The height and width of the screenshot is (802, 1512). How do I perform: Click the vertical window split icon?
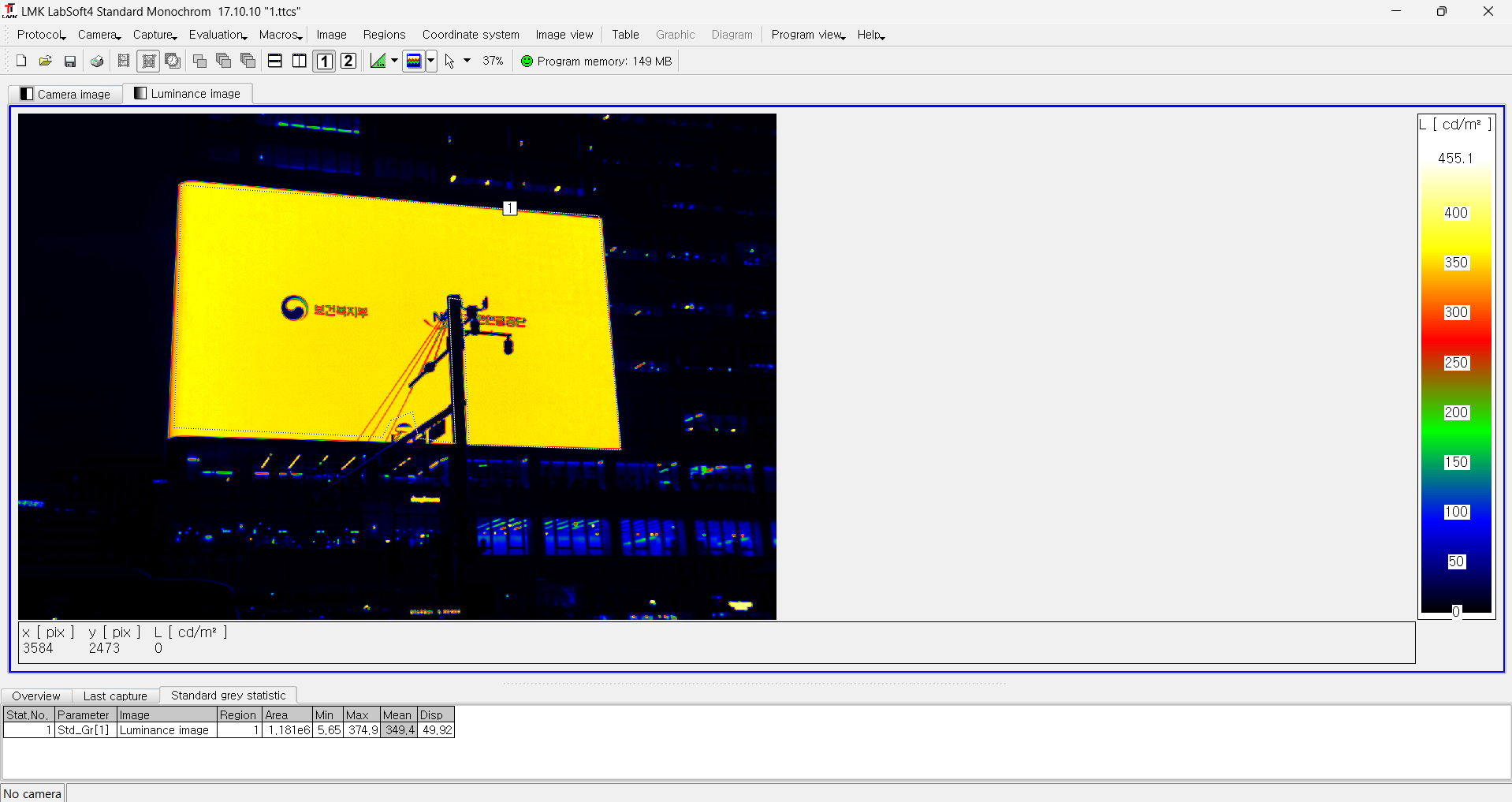[x=300, y=62]
